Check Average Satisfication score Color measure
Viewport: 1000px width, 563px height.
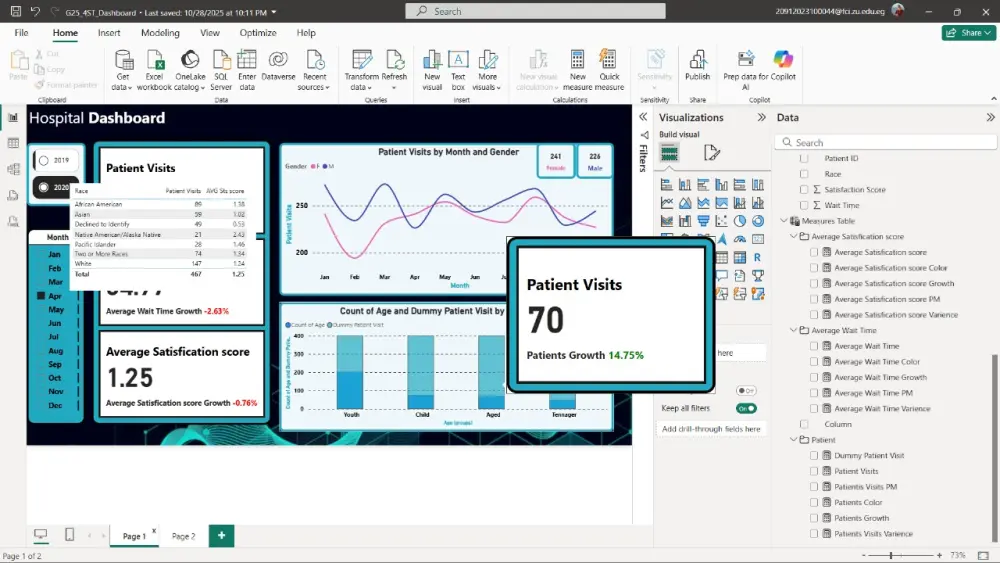click(814, 268)
